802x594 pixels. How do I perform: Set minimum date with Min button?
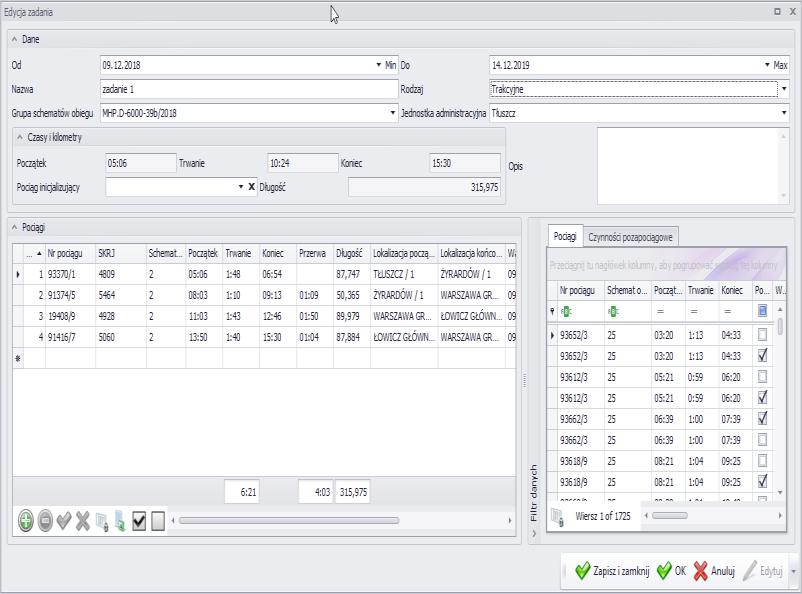tap(391, 65)
